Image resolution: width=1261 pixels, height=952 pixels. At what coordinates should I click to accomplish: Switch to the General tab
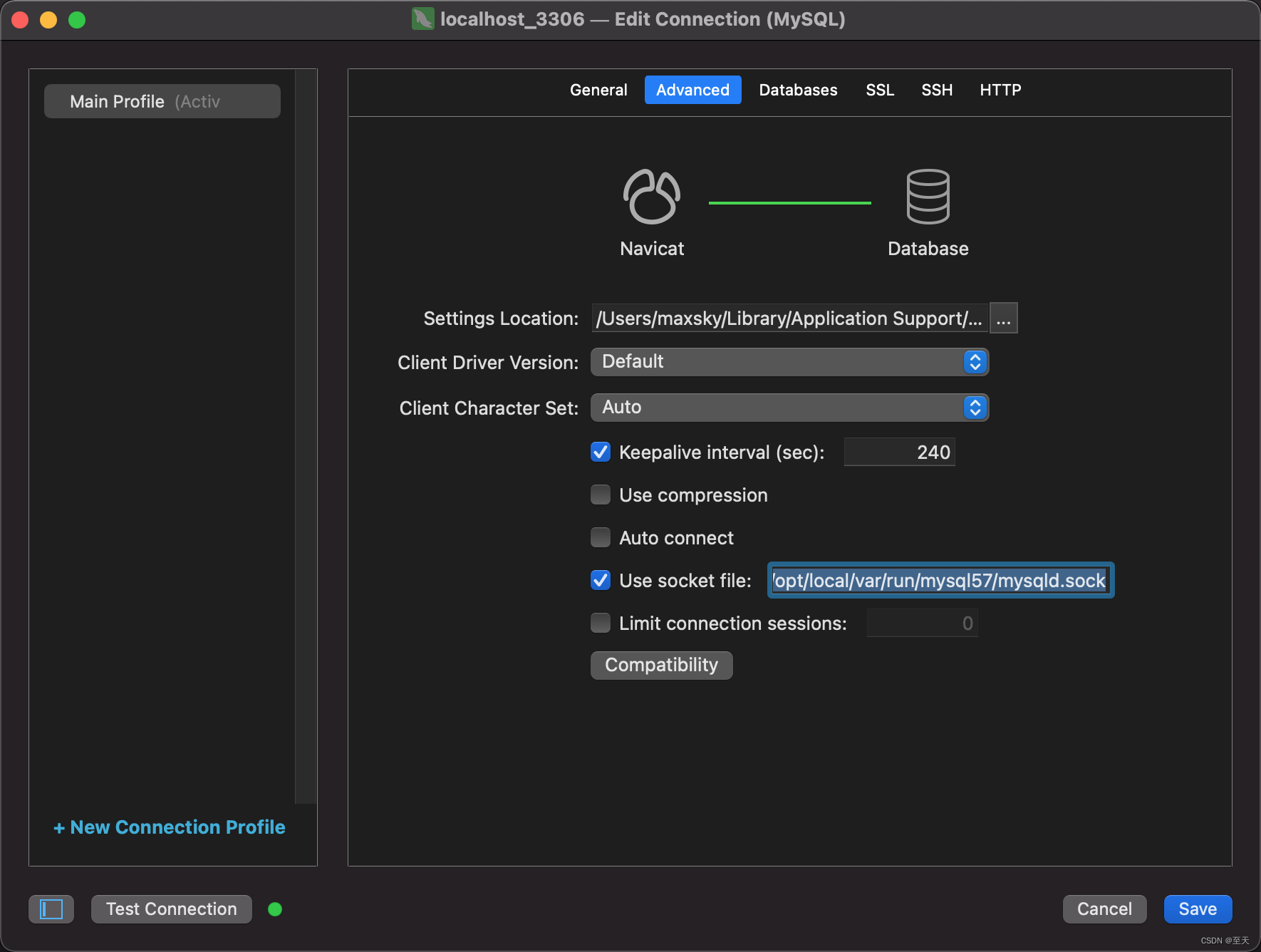pos(598,90)
